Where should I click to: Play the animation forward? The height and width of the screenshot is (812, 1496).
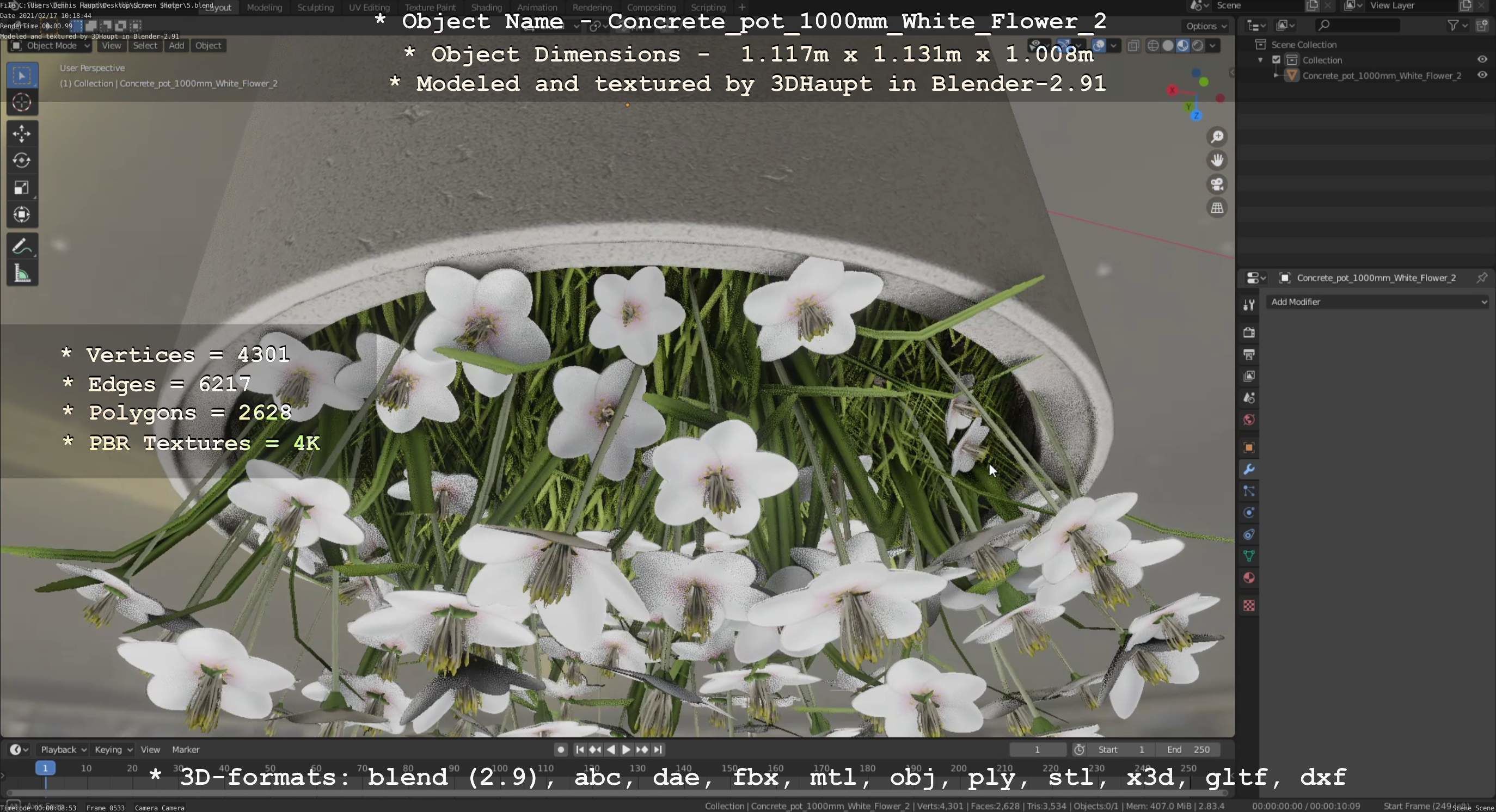(x=626, y=750)
